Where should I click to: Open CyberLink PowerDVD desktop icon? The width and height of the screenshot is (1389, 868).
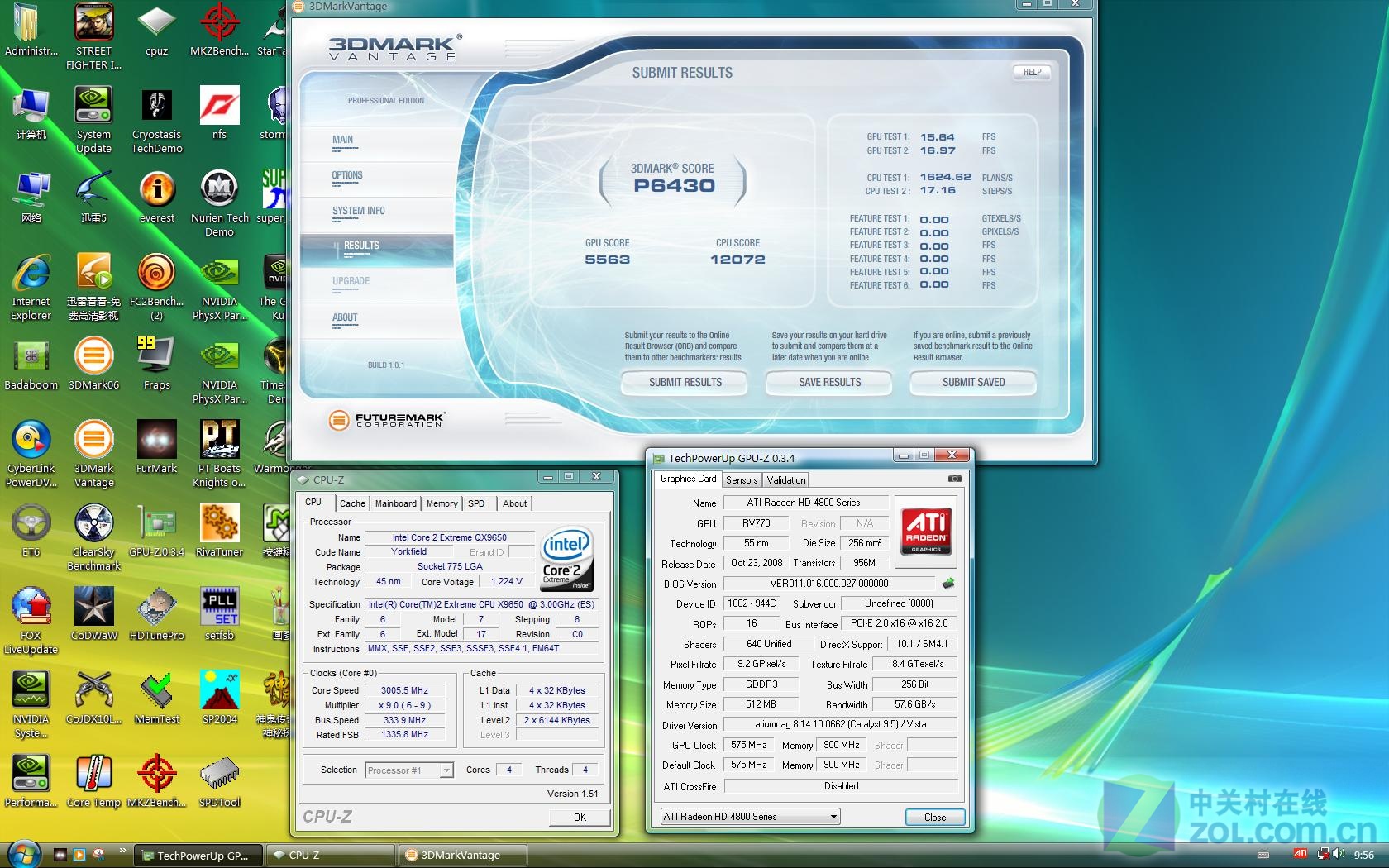click(31, 455)
